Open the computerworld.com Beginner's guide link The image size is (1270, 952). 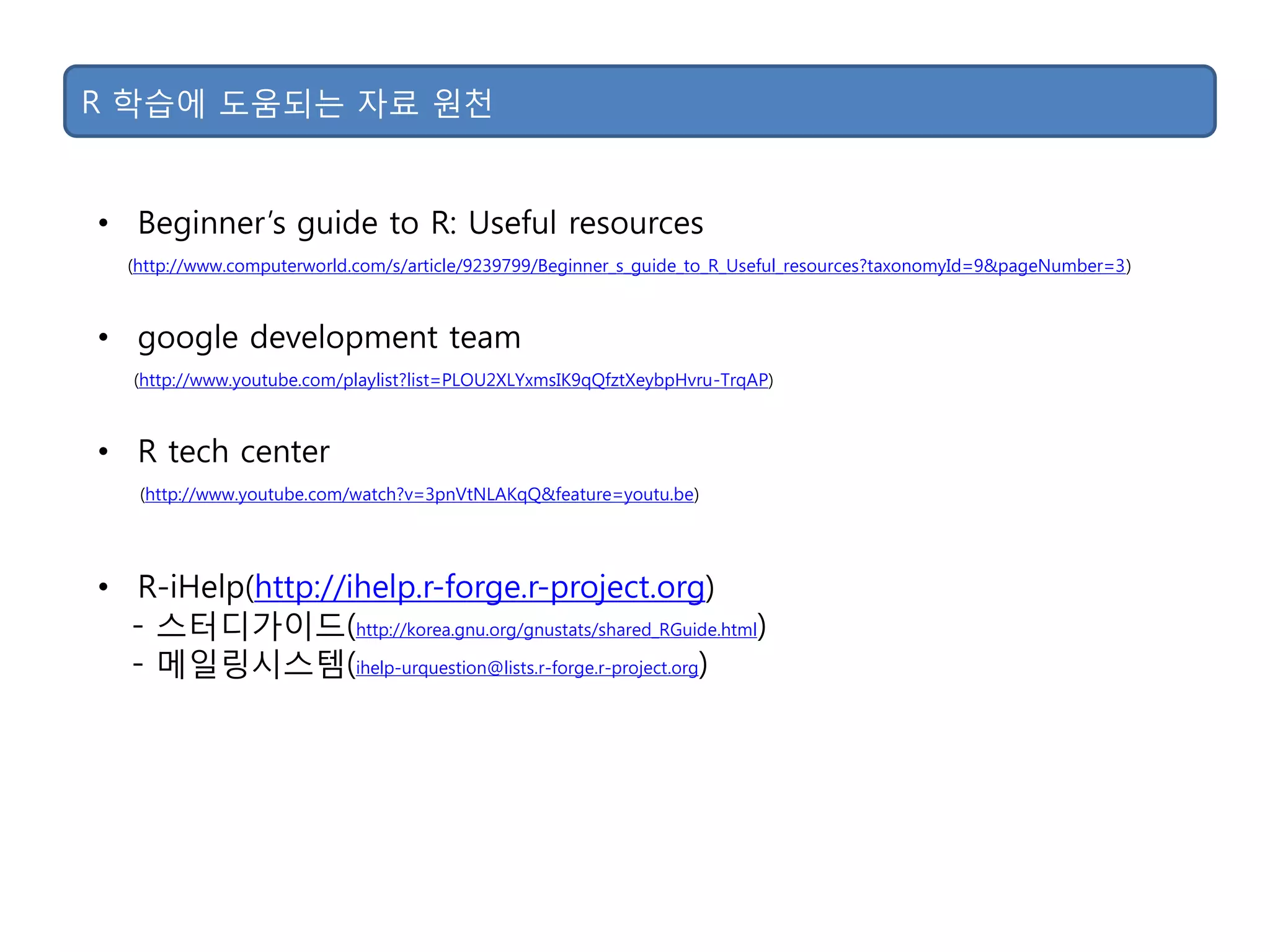[x=629, y=266]
